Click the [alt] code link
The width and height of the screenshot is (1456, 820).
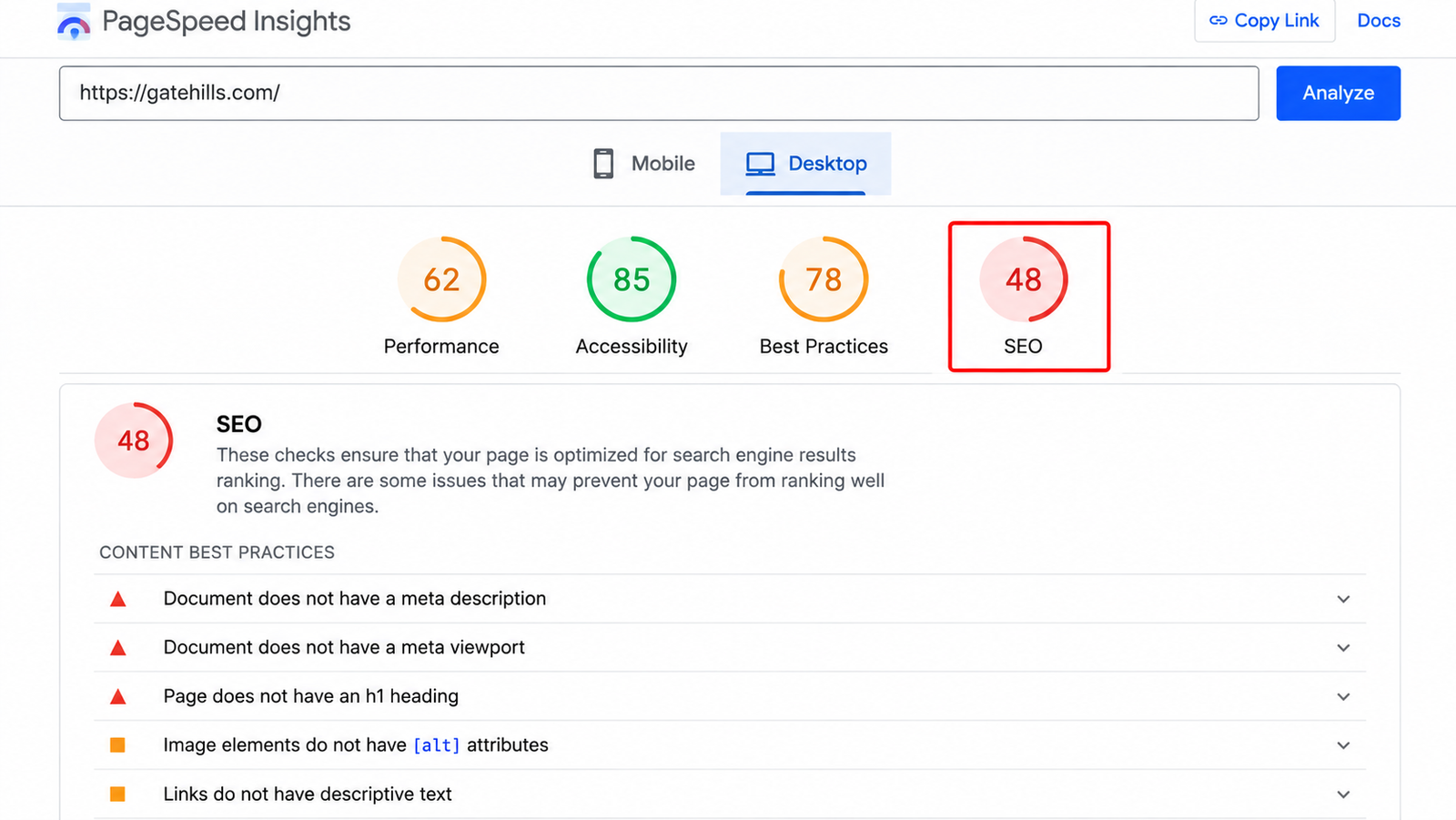tap(437, 745)
